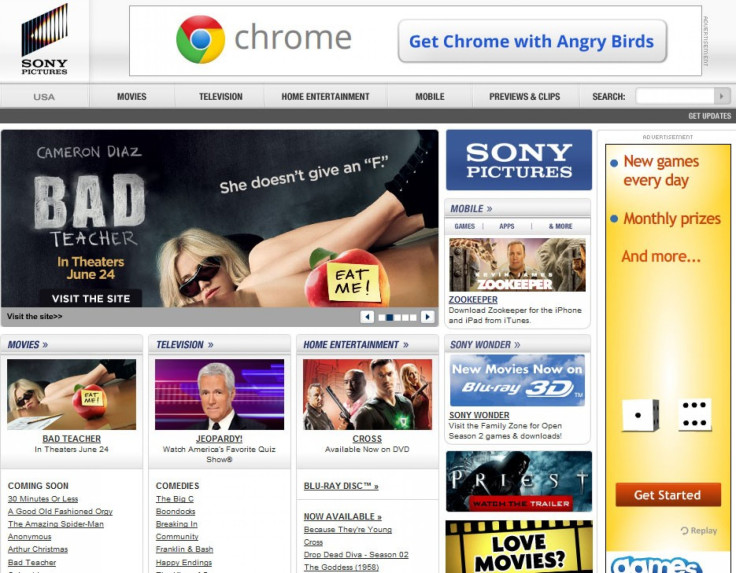This screenshot has width=736, height=573.
Task: Open the Games tab under Mobile
Action: click(x=464, y=226)
